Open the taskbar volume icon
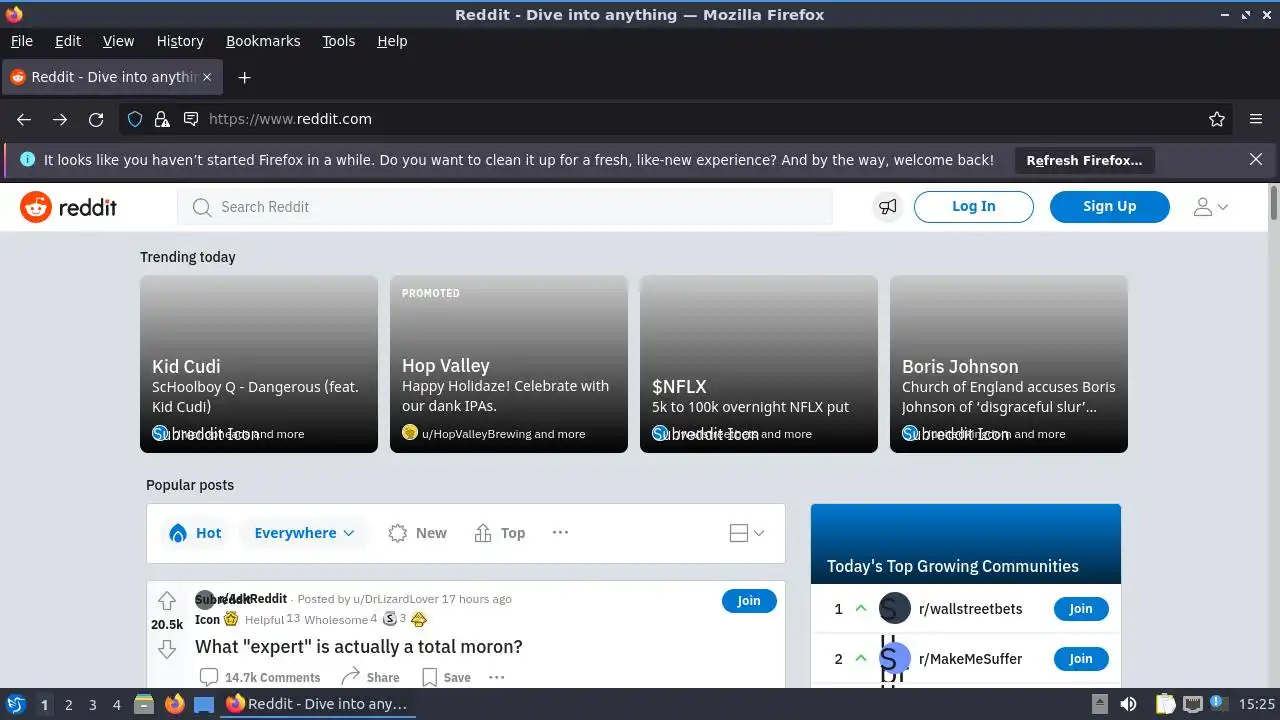1280x720 pixels. (x=1128, y=705)
